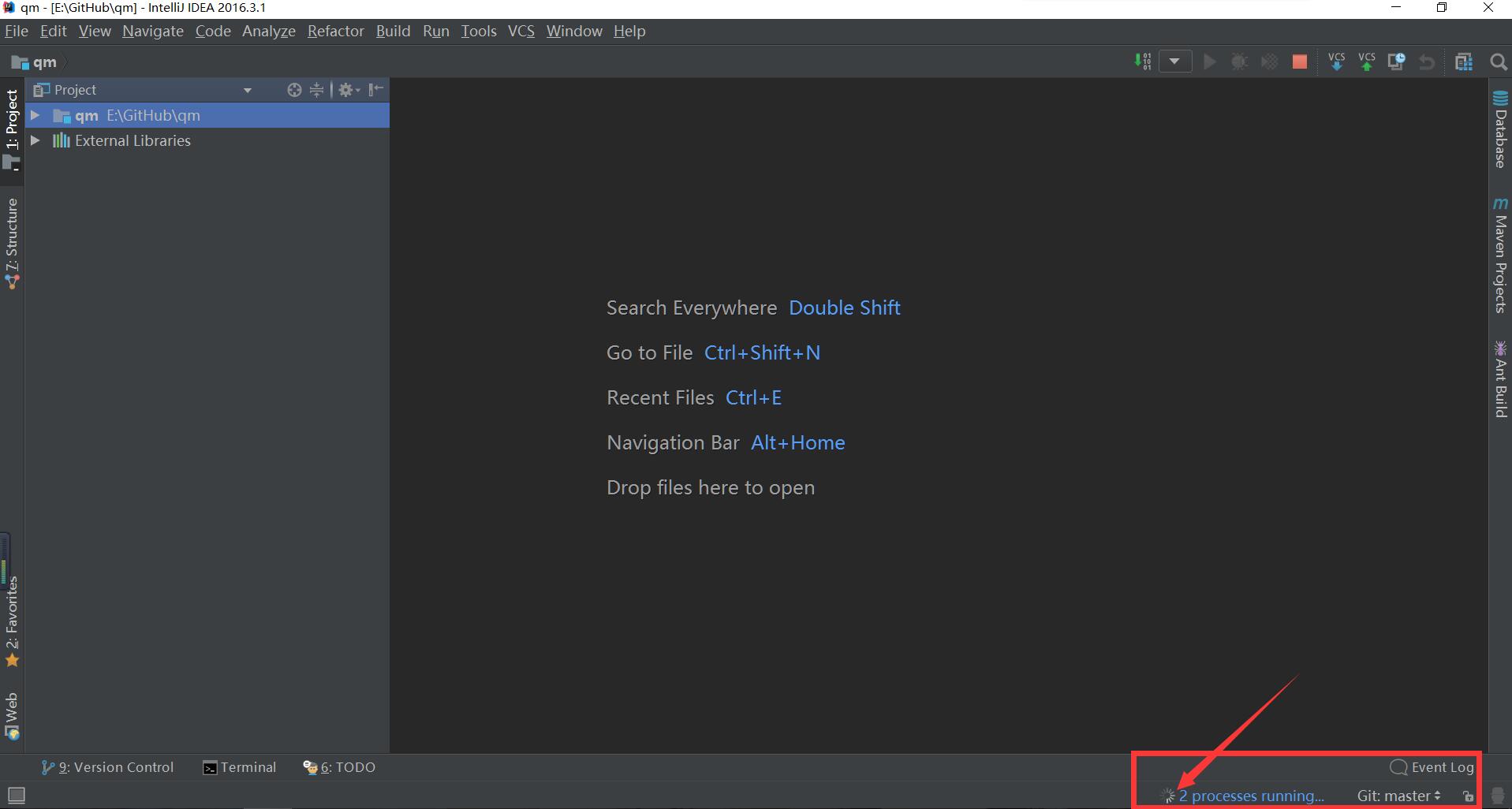
Task: Click the VCS Update Project icon
Action: coord(1336,62)
